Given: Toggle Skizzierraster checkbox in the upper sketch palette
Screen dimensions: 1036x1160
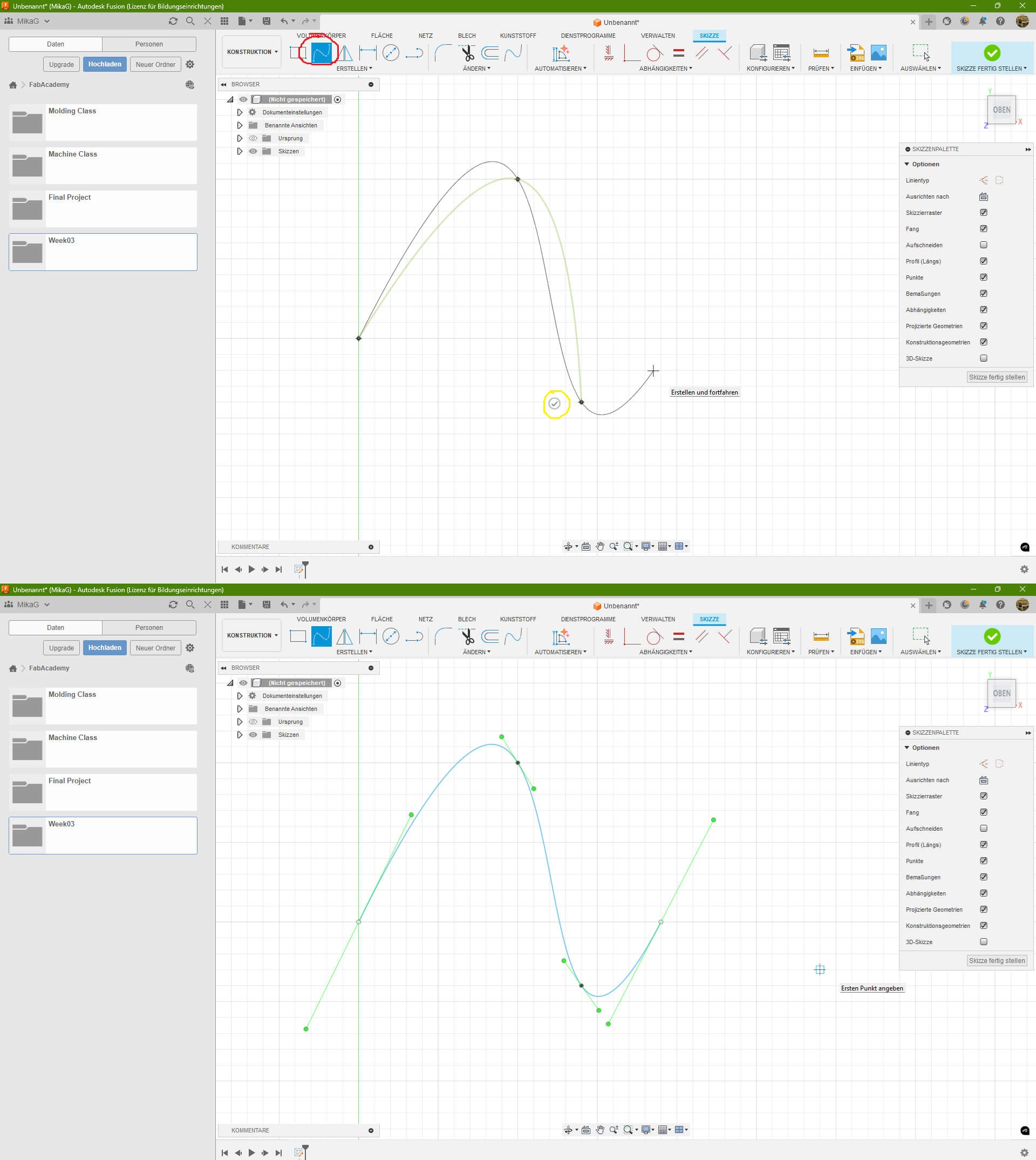Looking at the screenshot, I should pos(984,213).
